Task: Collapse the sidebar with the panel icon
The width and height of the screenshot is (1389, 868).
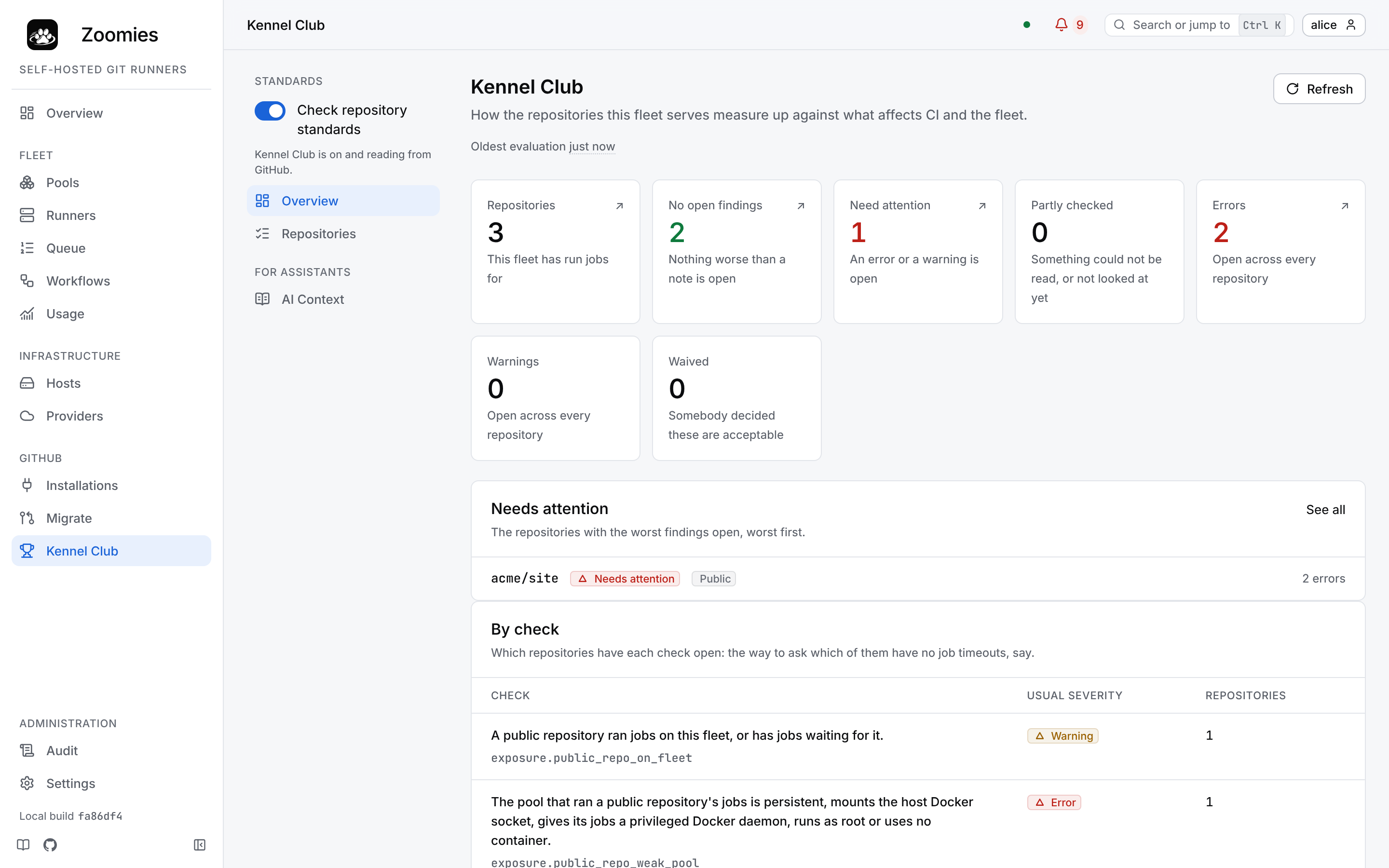Action: 200,844
